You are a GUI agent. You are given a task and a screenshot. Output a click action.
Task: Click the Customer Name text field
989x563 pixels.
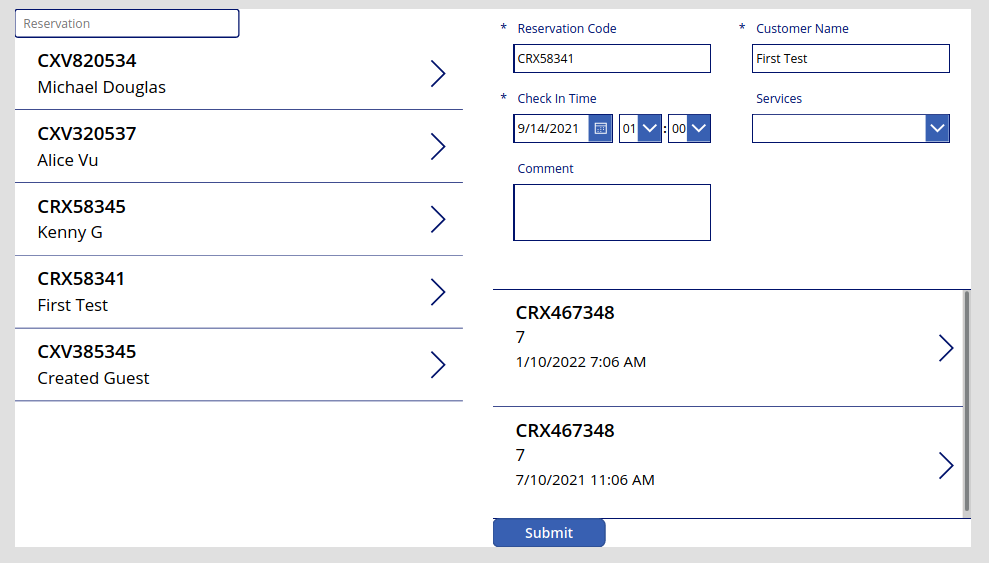pyautogui.click(x=850, y=59)
